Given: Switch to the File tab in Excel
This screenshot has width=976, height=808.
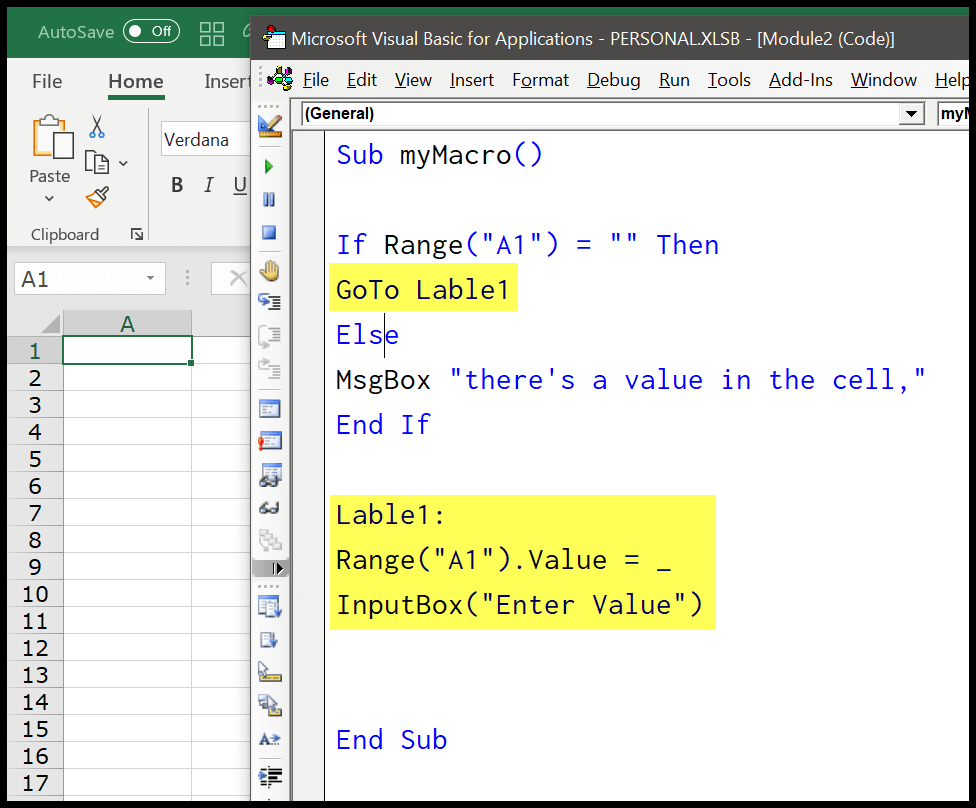Looking at the screenshot, I should tap(47, 82).
